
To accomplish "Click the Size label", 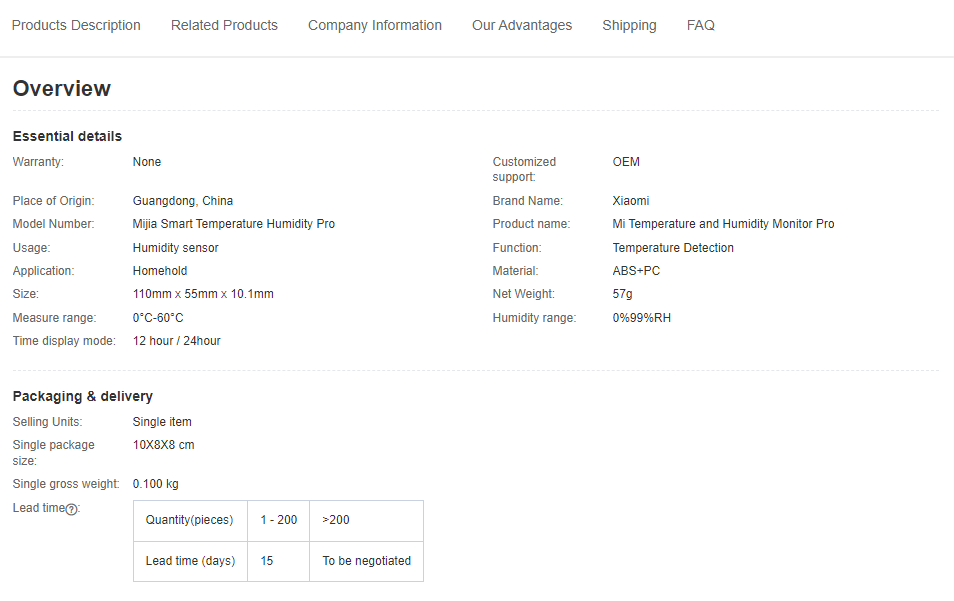I will [26, 294].
